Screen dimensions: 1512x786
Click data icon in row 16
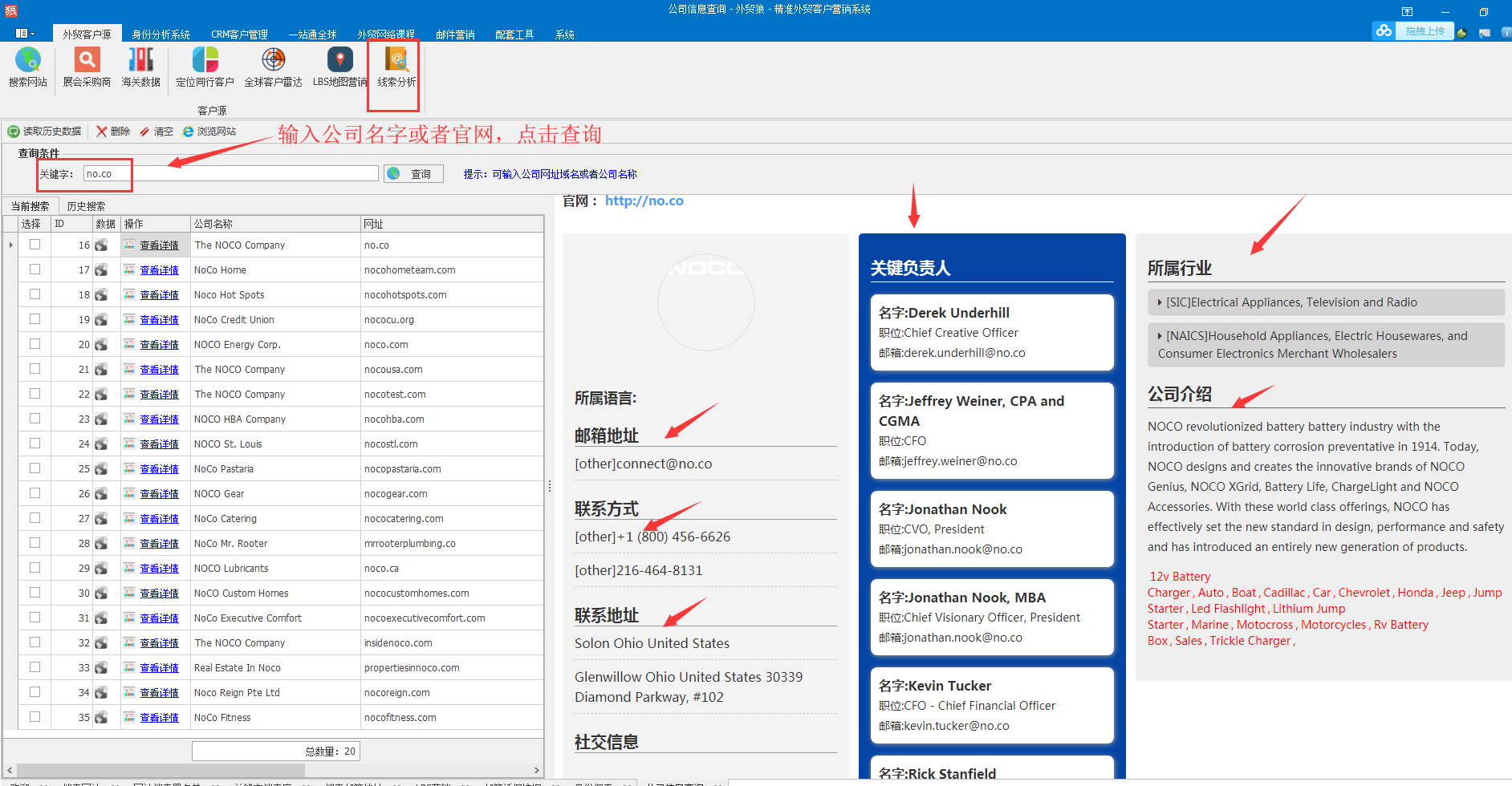click(x=101, y=245)
